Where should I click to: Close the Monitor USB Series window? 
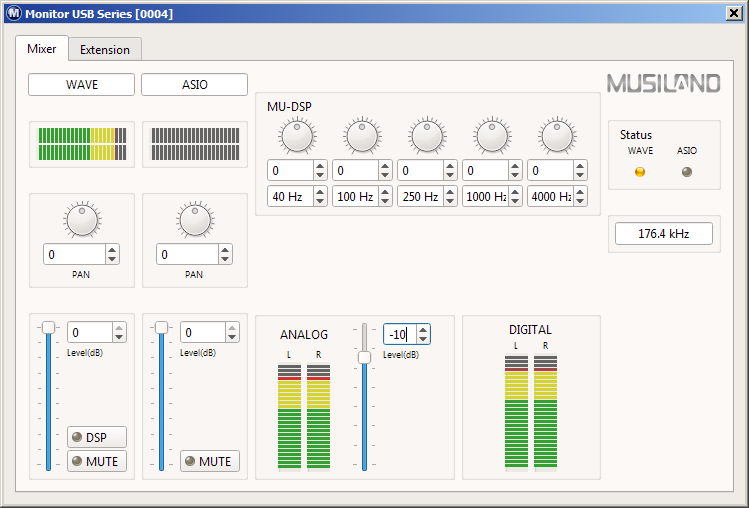coord(734,13)
